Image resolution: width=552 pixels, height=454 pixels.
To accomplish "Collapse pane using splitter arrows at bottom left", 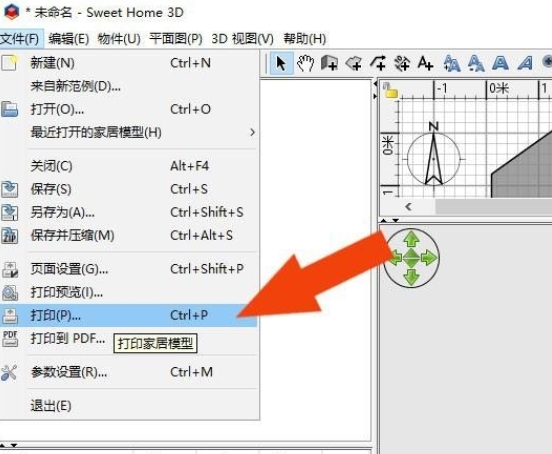I will click(8, 445).
